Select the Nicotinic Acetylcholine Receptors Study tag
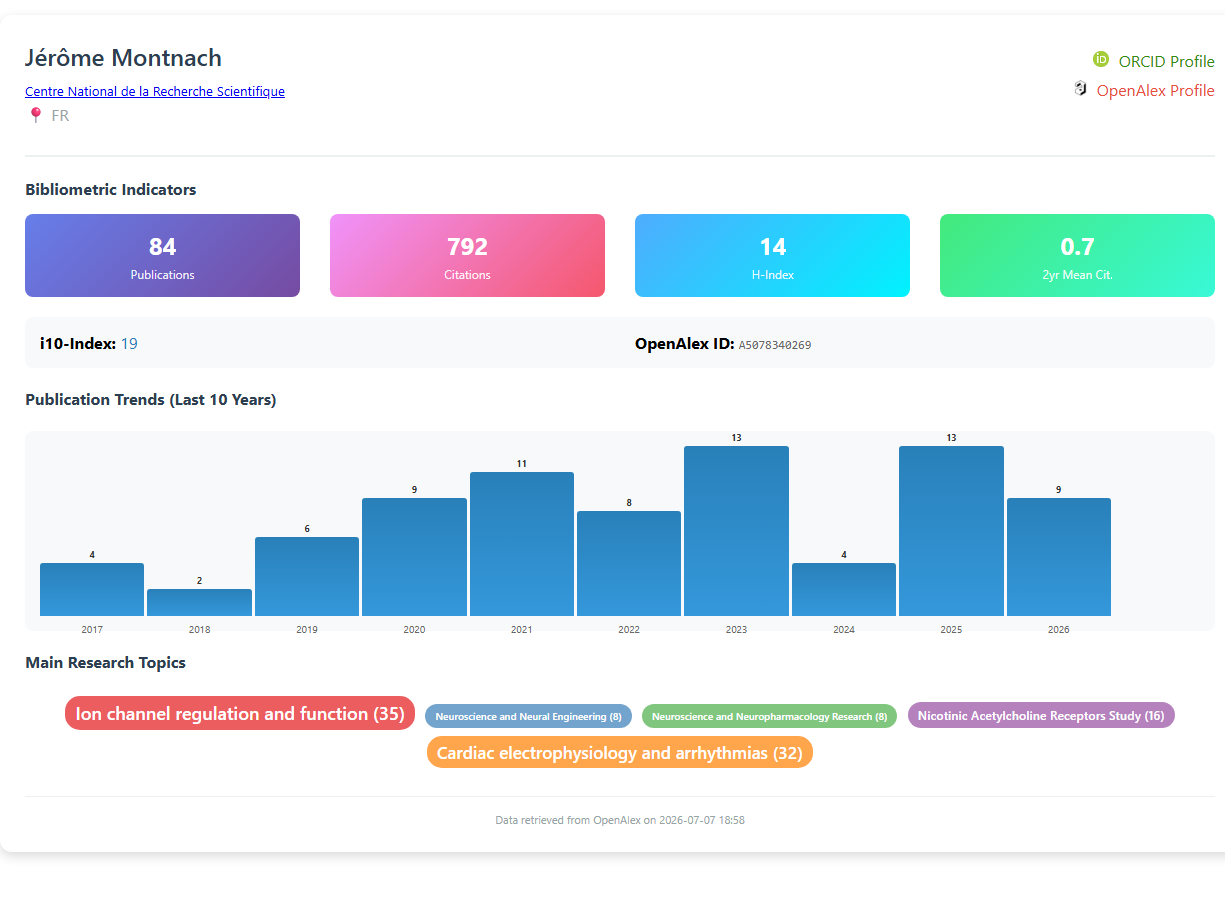Image resolution: width=1225 pixels, height=904 pixels. click(1041, 715)
